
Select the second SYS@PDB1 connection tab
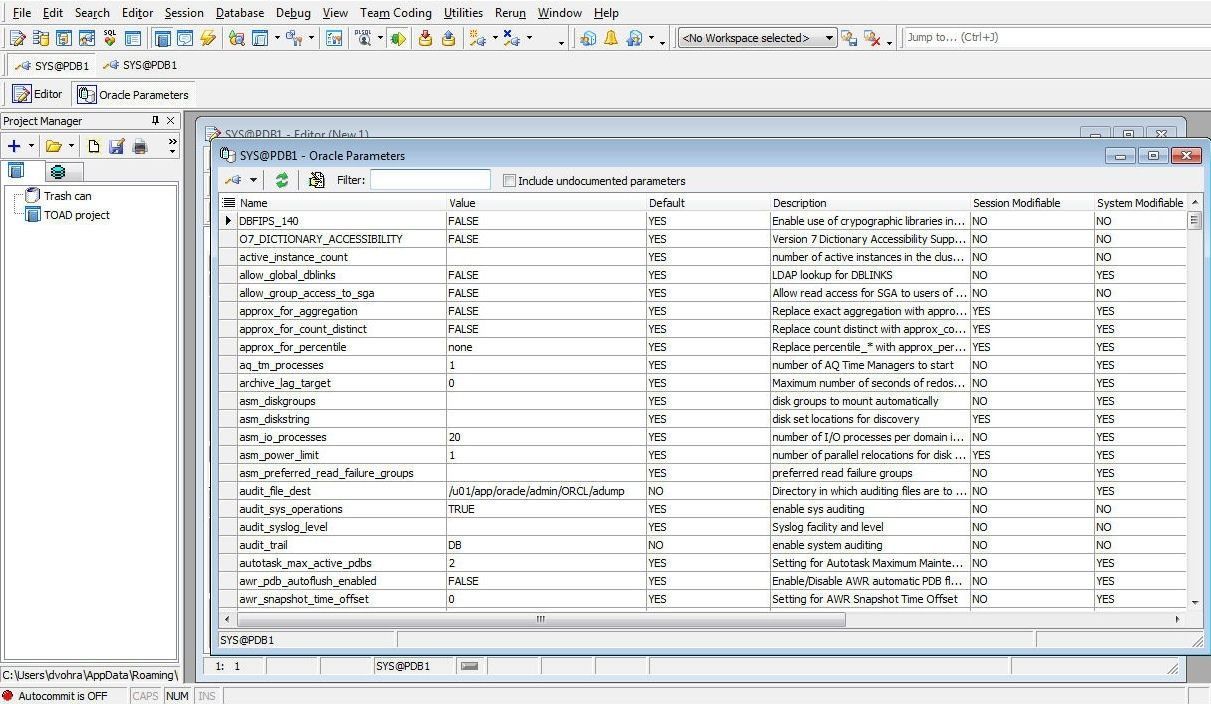click(x=140, y=65)
